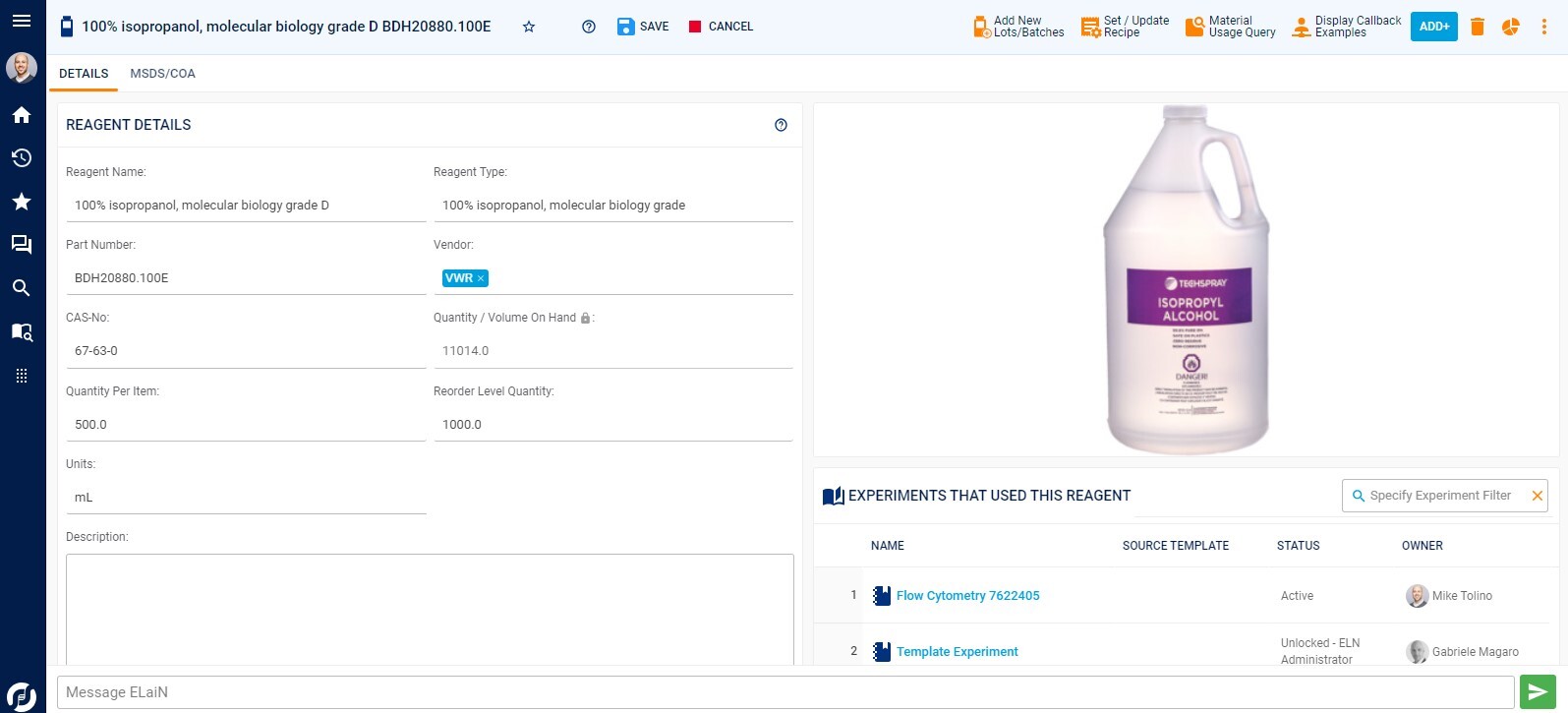Edit the CAS-No field
Viewport: 1568px width, 713px height.
click(x=246, y=351)
